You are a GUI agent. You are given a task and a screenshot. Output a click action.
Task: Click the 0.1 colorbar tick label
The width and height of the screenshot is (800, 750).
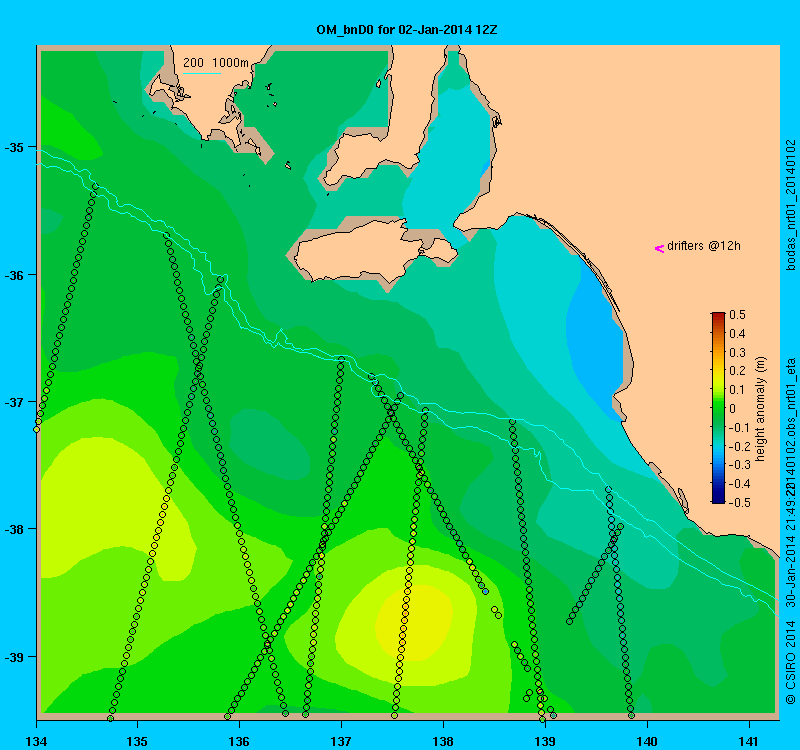(737, 390)
